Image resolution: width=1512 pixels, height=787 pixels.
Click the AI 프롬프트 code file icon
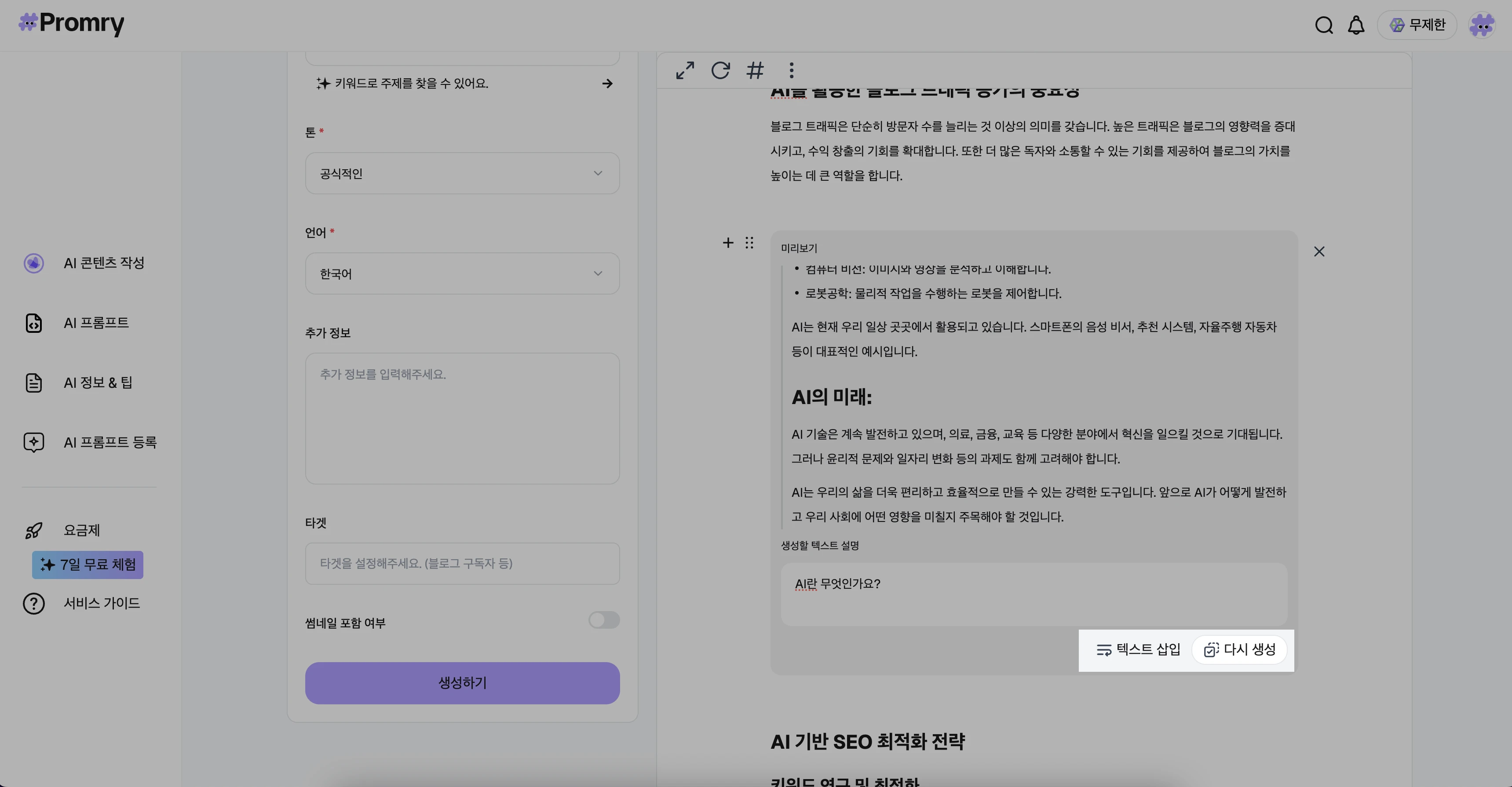(x=34, y=323)
